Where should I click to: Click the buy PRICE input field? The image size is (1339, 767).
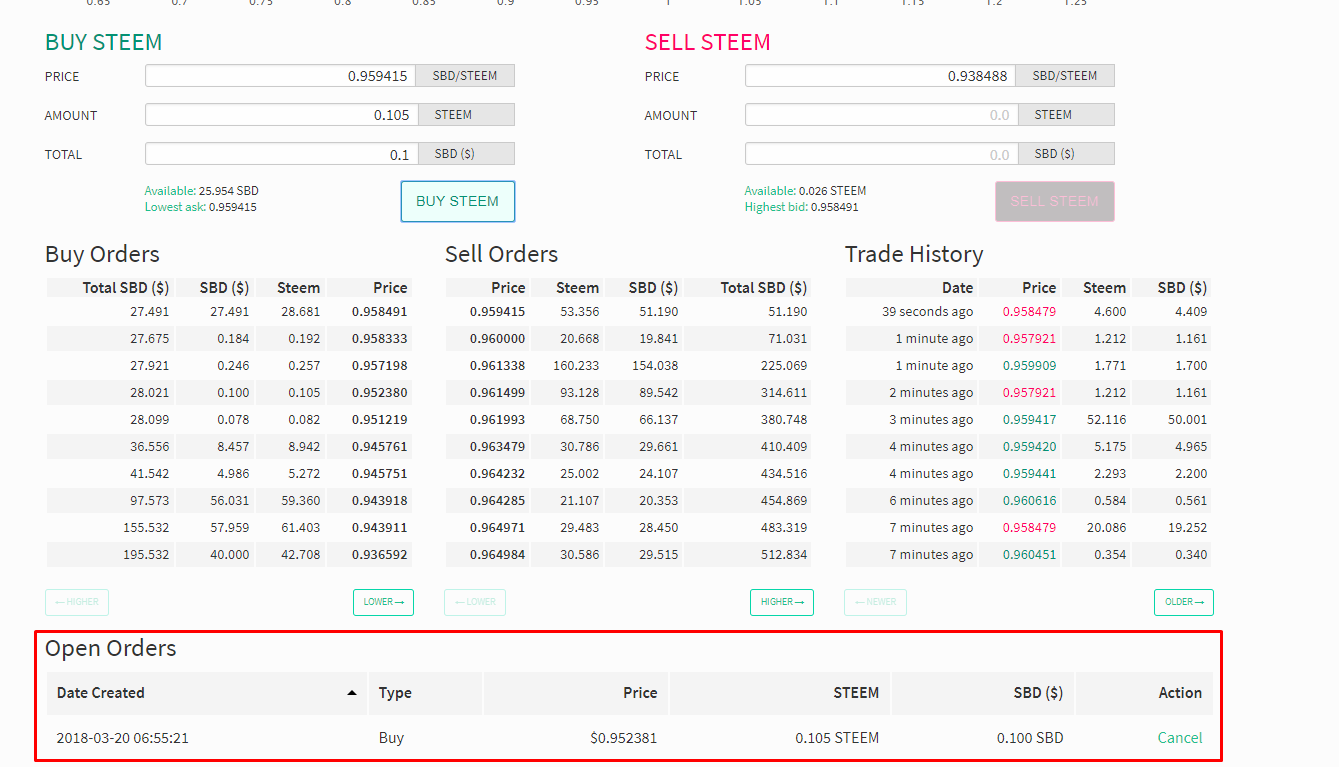[281, 76]
